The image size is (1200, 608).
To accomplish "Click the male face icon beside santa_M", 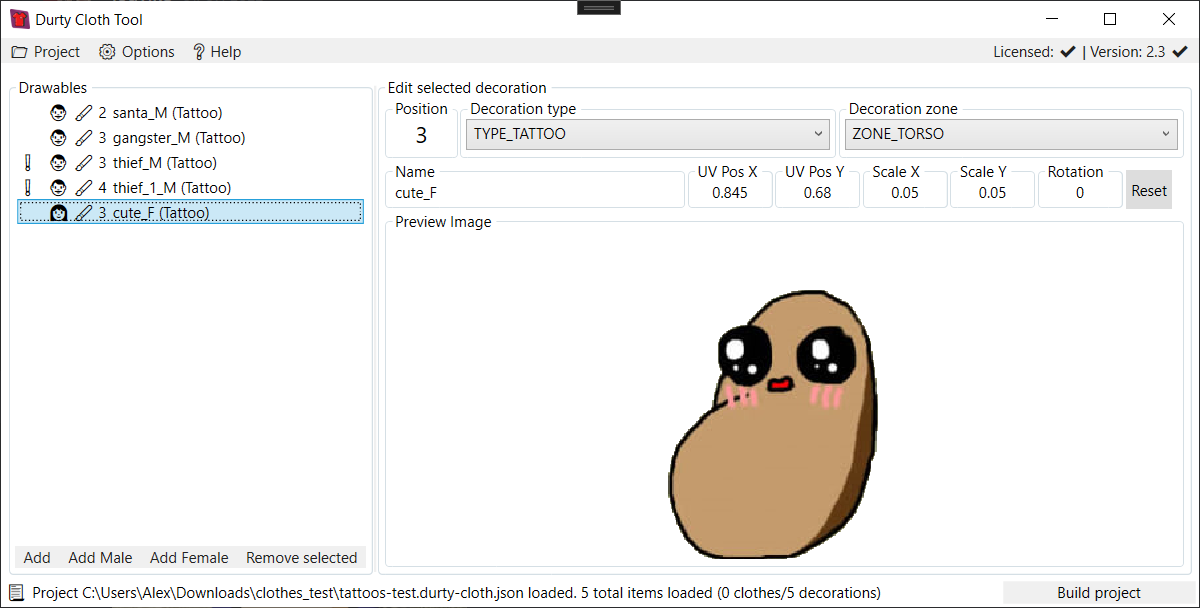I will (x=59, y=113).
